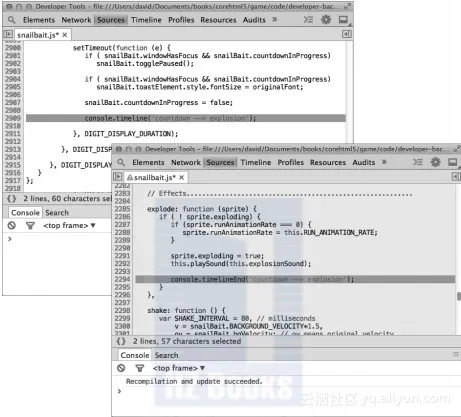Click the search magnifier in the back DevTools window
Image resolution: width=461 pixels, height=417 pixels.
[x=11, y=20]
